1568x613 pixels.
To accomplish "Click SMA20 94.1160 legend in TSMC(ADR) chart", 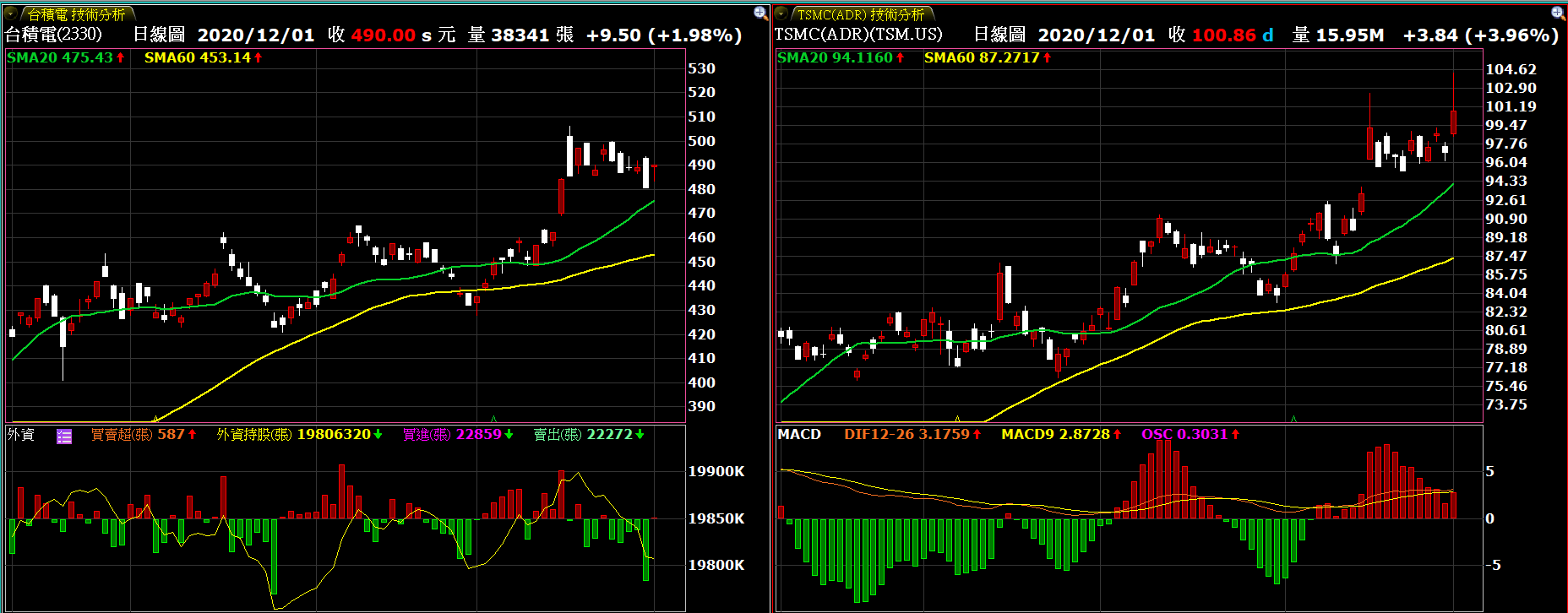I will 841,57.
